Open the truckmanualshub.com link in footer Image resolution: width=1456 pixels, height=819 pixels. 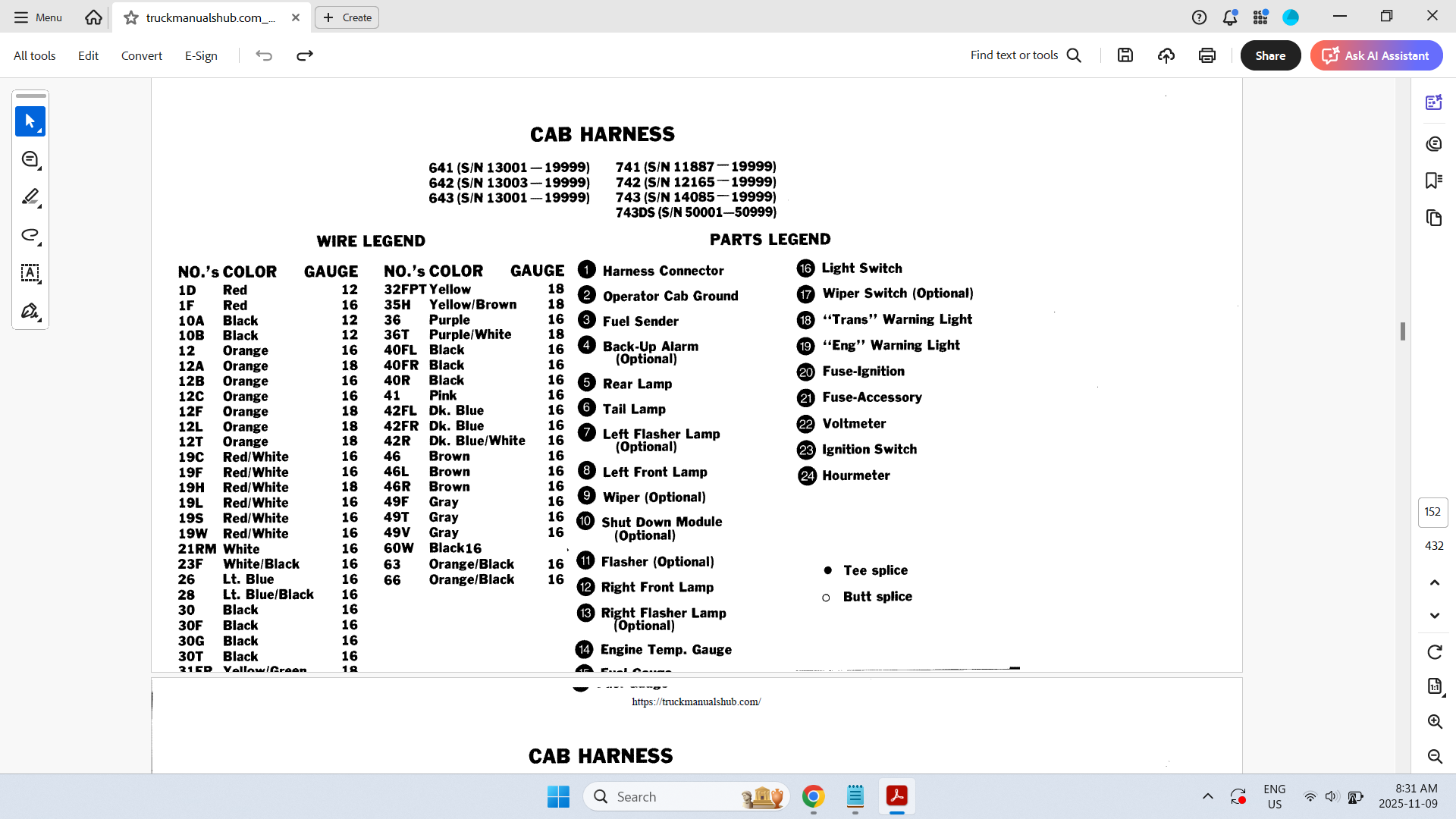point(696,701)
